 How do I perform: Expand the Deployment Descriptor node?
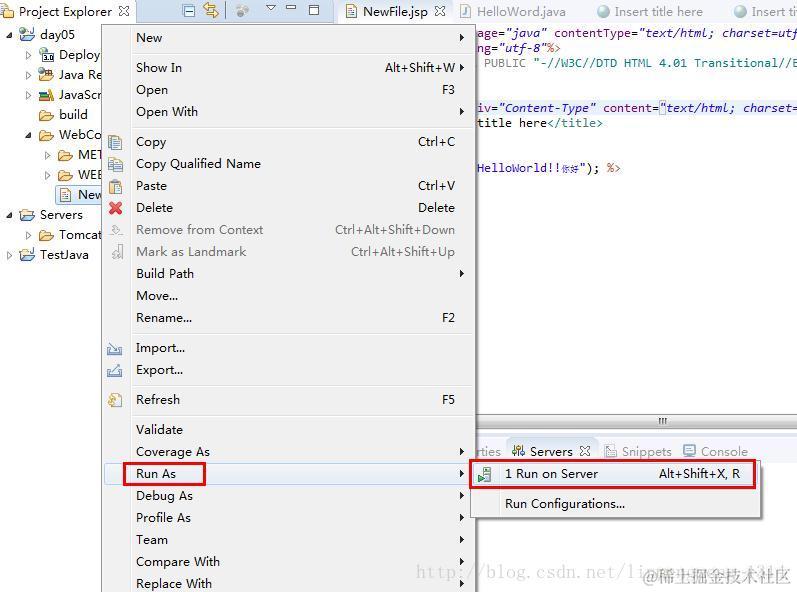point(28,55)
